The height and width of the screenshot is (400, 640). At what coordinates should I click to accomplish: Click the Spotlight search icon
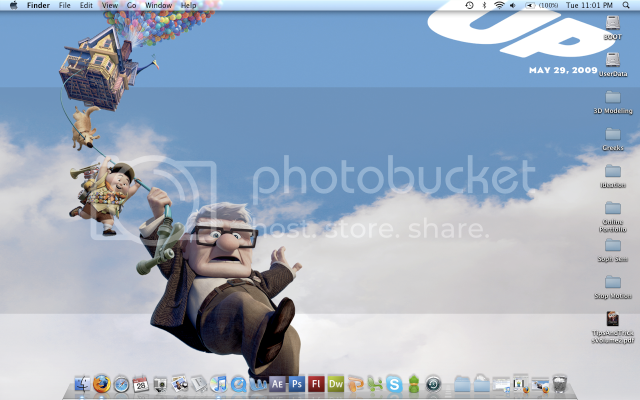tap(628, 6)
